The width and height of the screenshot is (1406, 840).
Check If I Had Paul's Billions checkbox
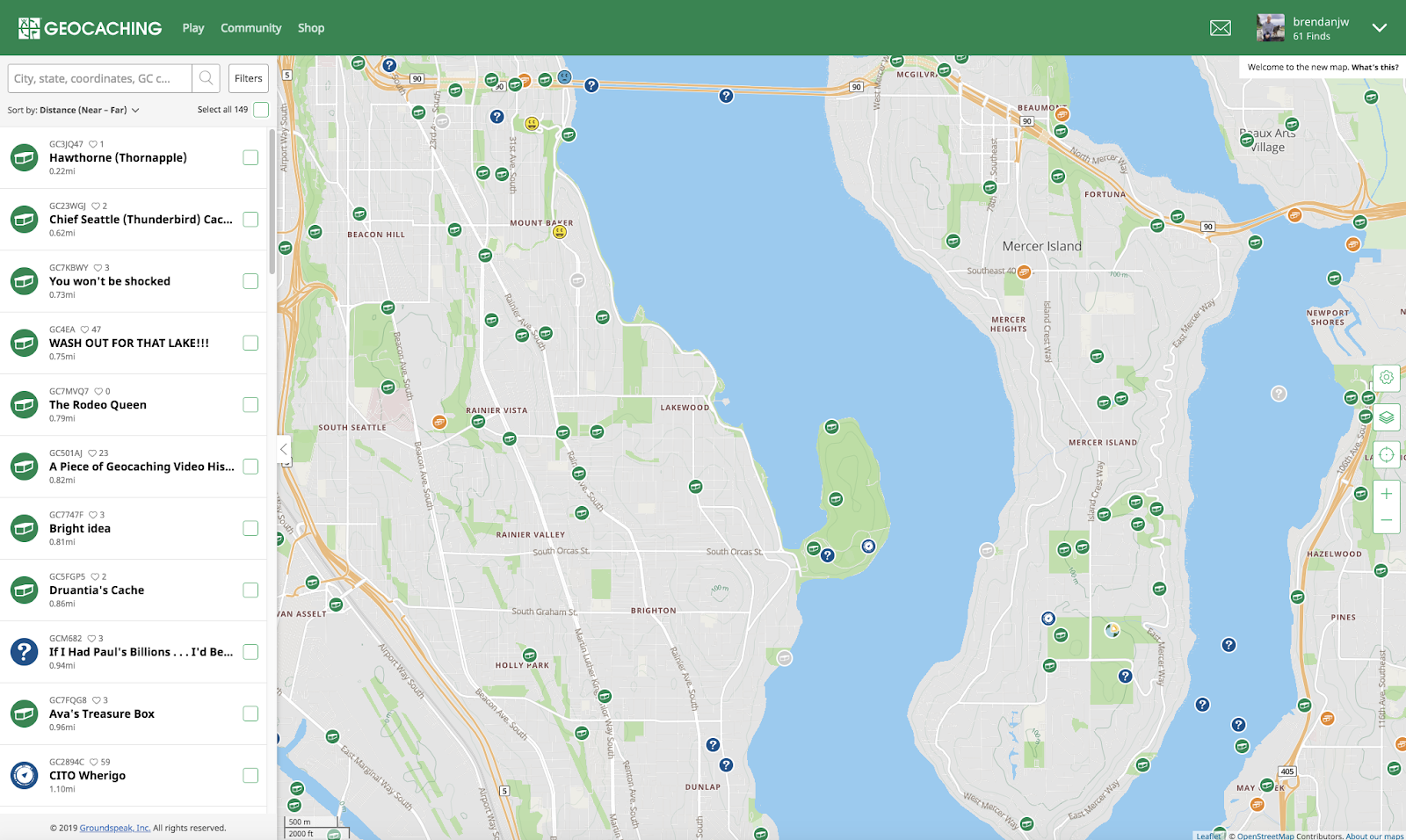[x=250, y=652]
